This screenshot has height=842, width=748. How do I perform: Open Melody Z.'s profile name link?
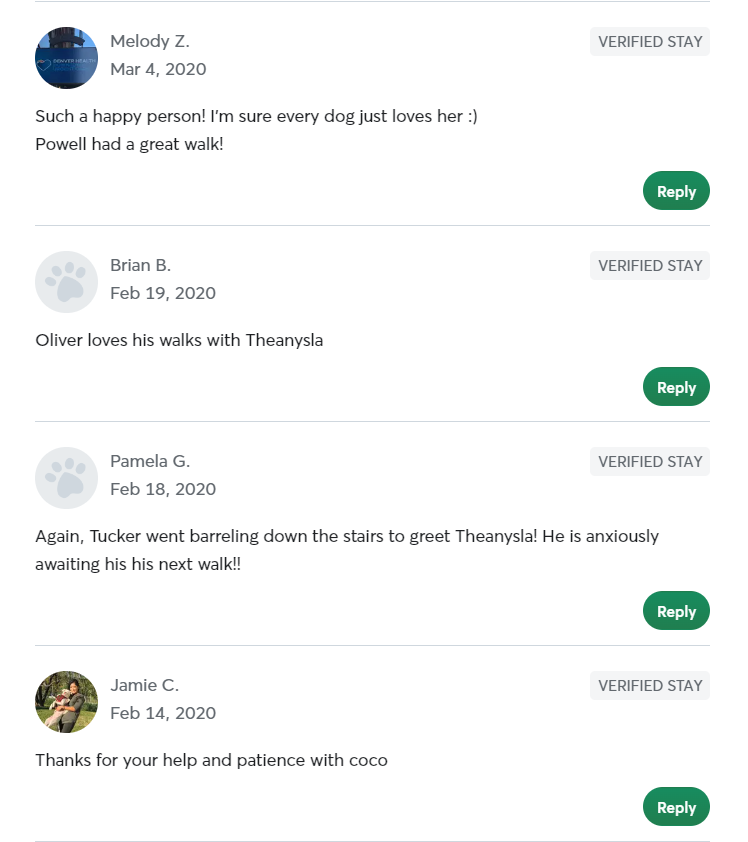150,41
